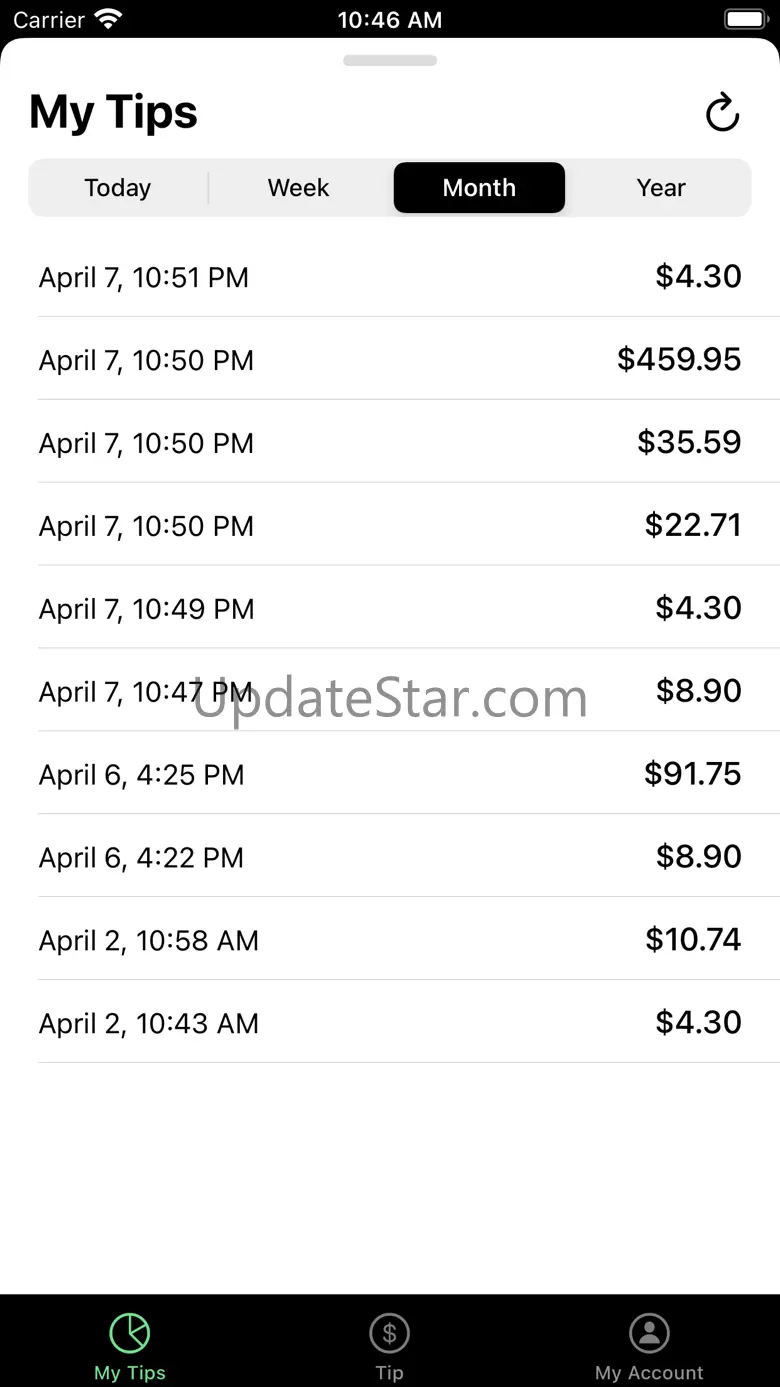This screenshot has height=1387, width=780.
Task: Tap the sheet grabber handle at top
Action: 389,61
